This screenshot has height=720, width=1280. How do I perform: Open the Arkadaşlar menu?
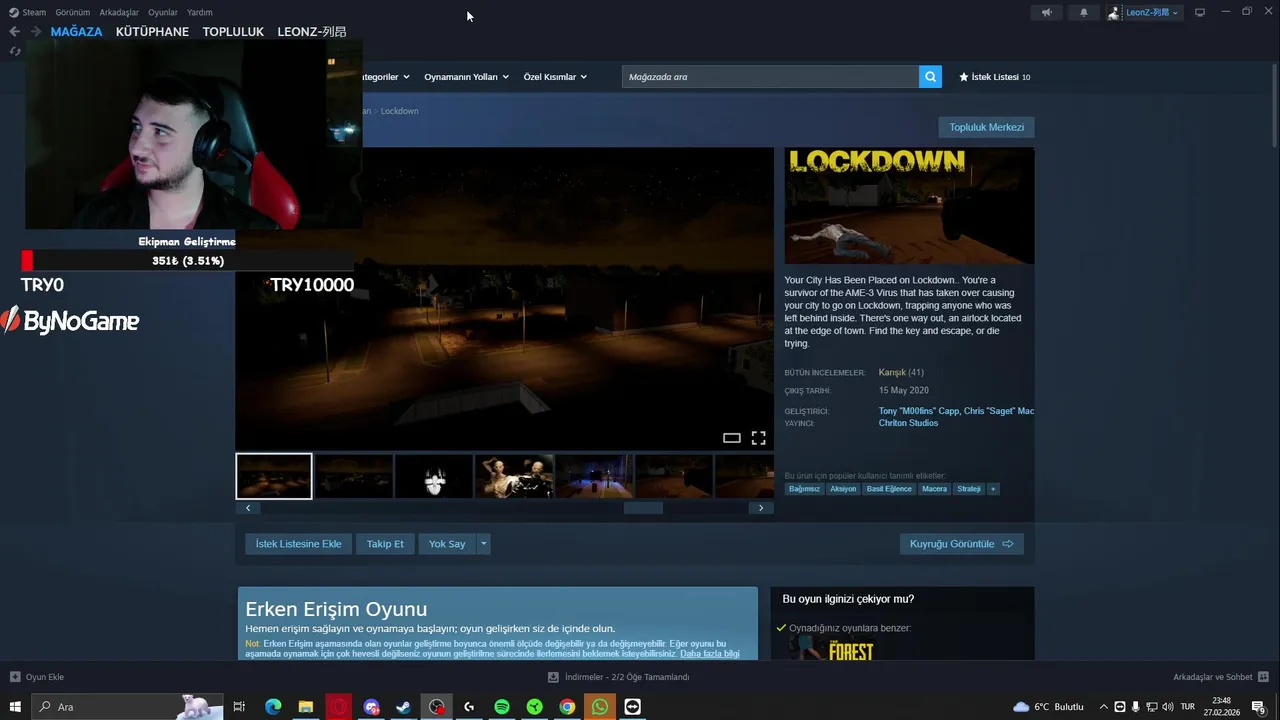coord(119,12)
